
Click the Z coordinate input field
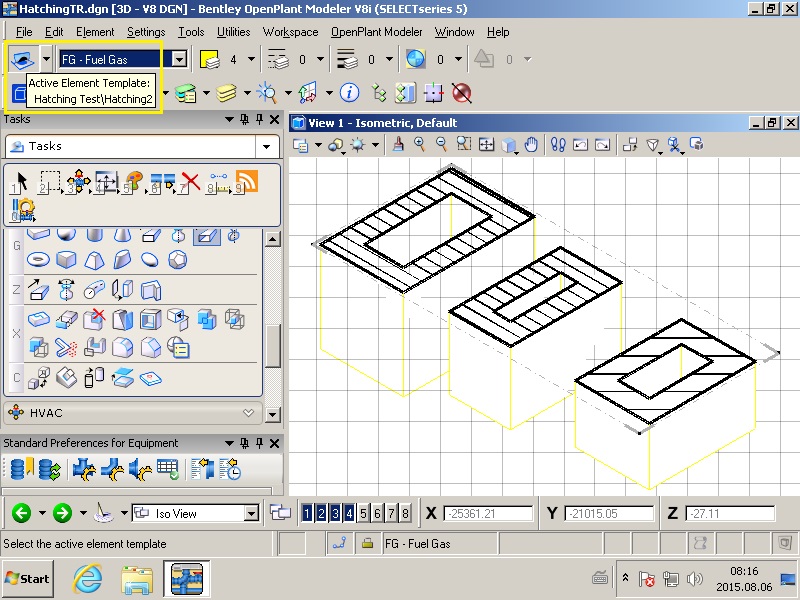coord(730,513)
